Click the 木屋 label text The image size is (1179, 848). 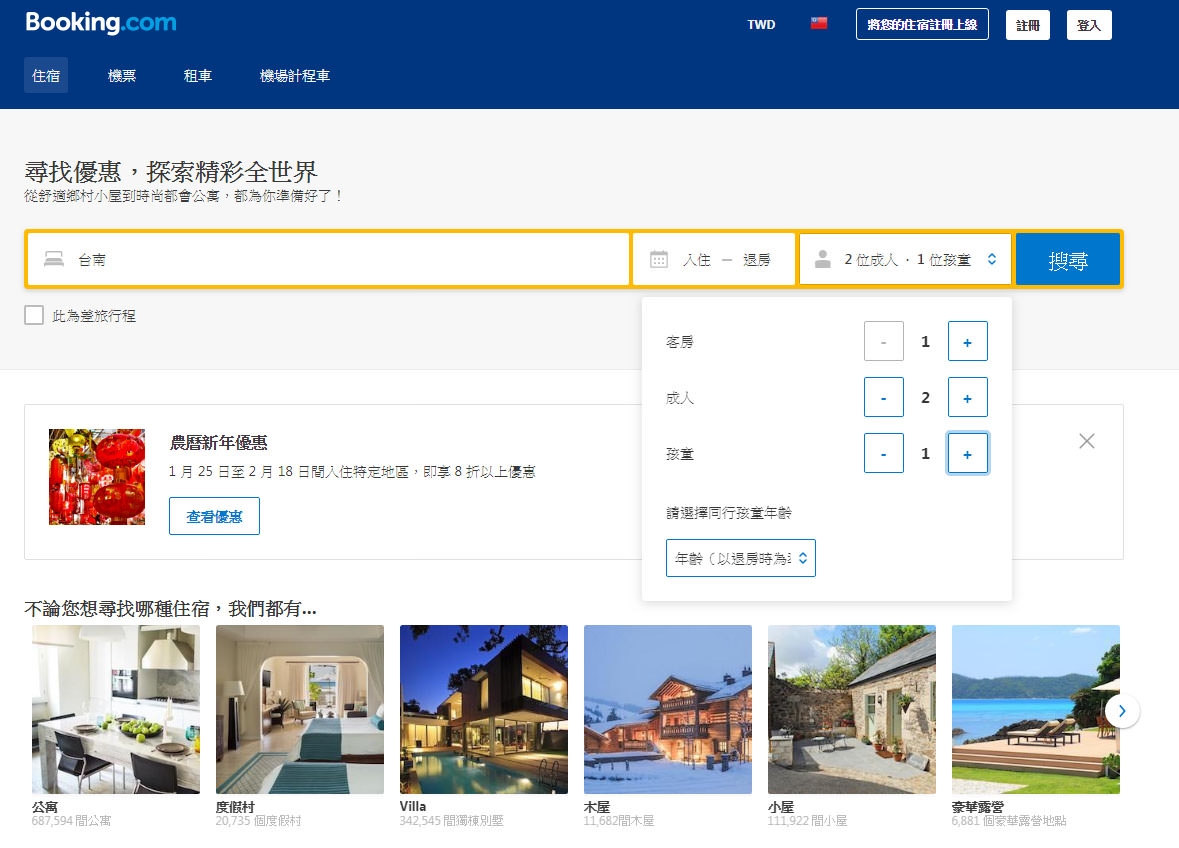click(597, 807)
